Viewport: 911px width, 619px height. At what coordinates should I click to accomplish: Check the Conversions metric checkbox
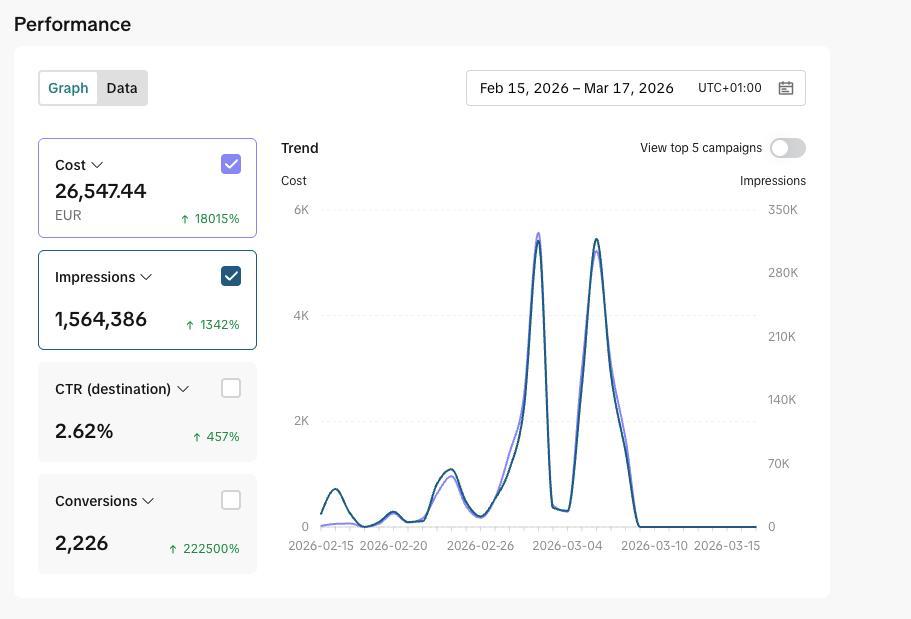point(231,500)
